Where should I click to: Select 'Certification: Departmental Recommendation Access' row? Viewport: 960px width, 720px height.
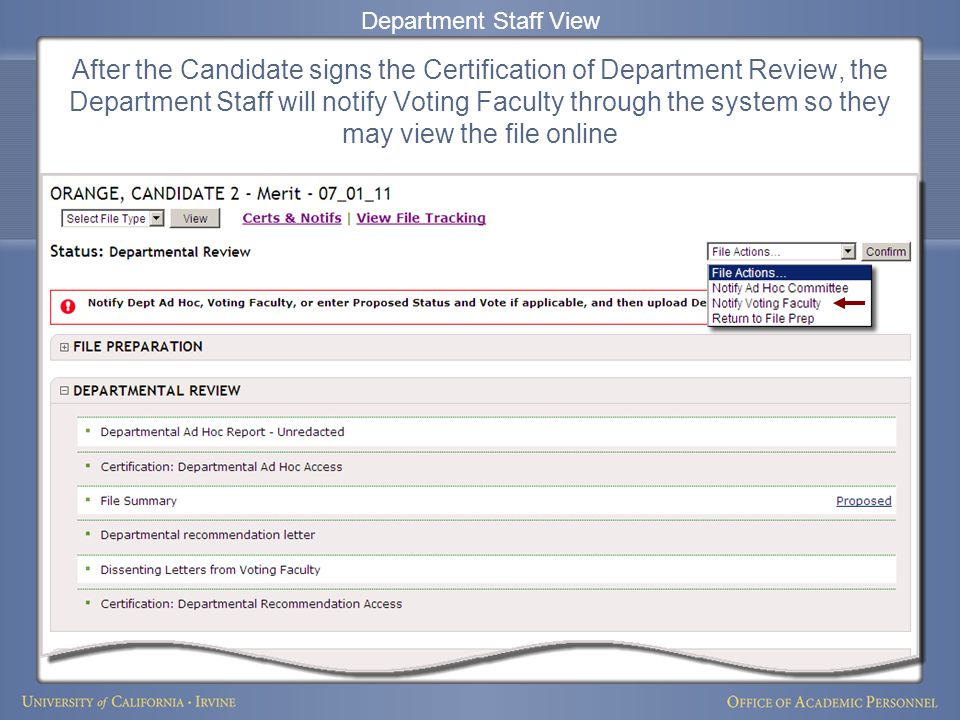pos(486,604)
